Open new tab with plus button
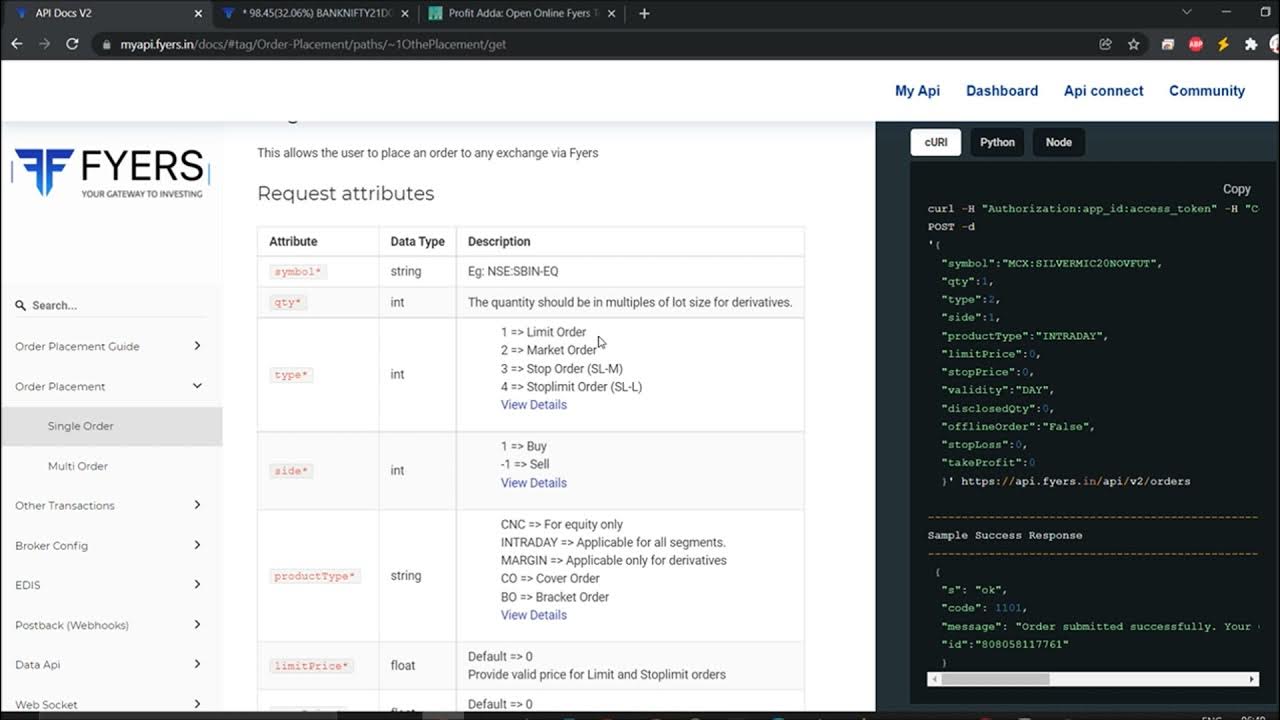Image resolution: width=1280 pixels, height=720 pixels. click(x=644, y=13)
